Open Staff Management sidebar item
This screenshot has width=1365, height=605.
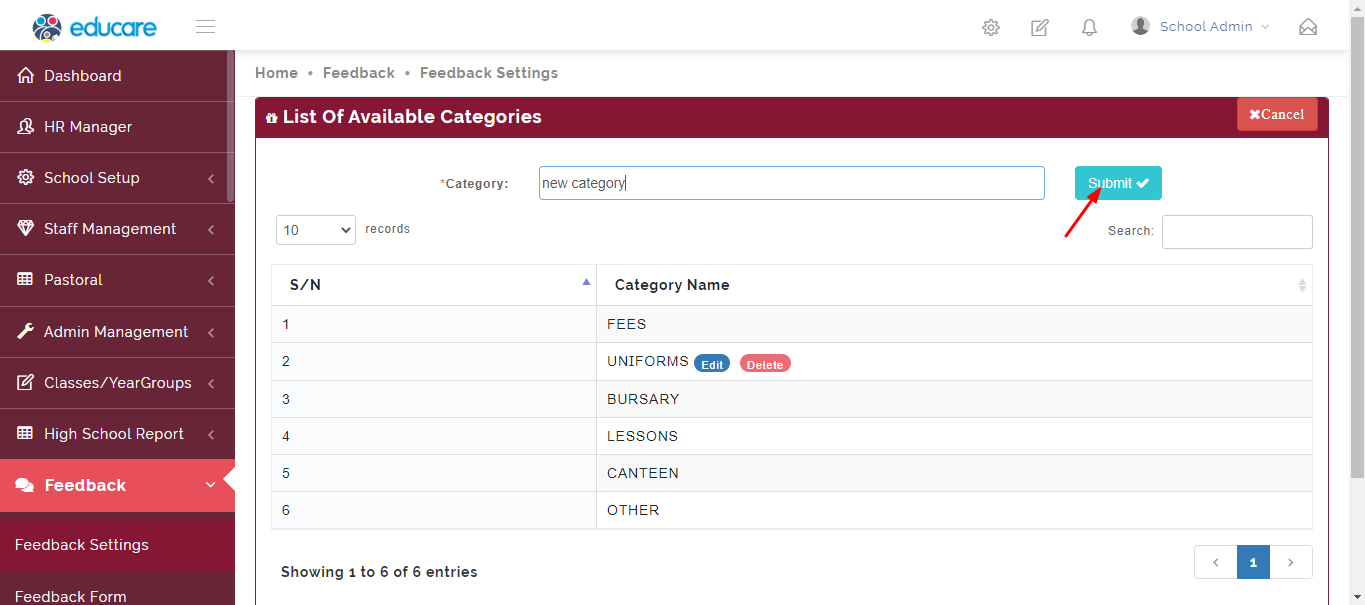pos(117,229)
